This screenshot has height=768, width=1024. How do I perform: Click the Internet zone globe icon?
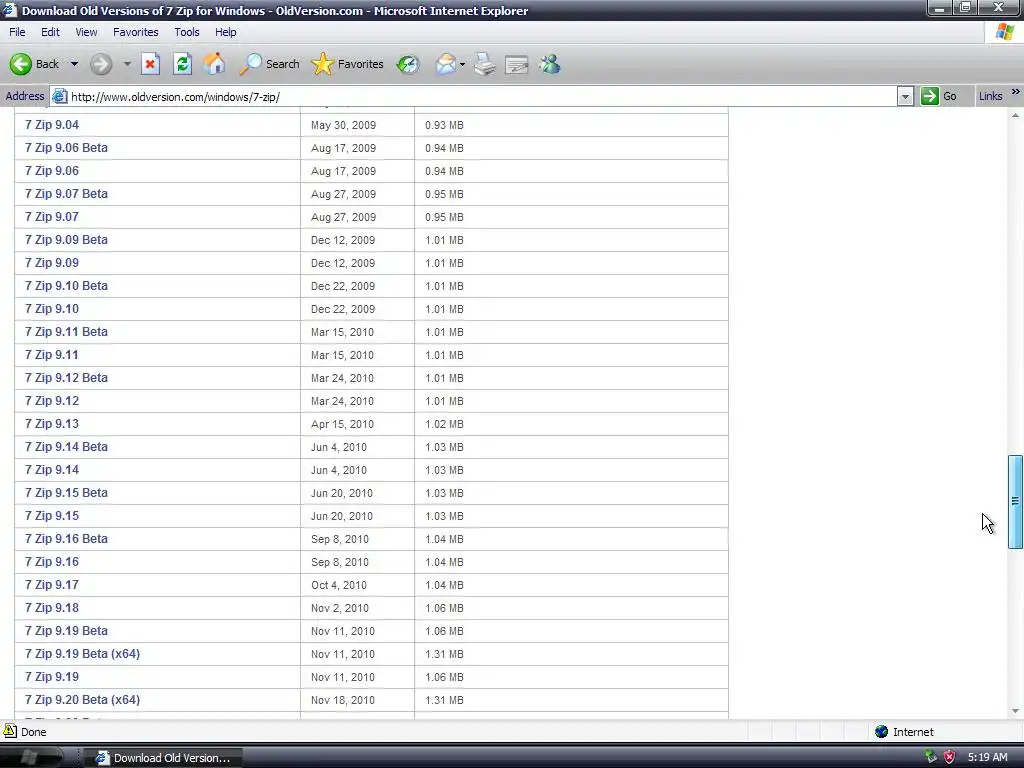click(x=881, y=731)
